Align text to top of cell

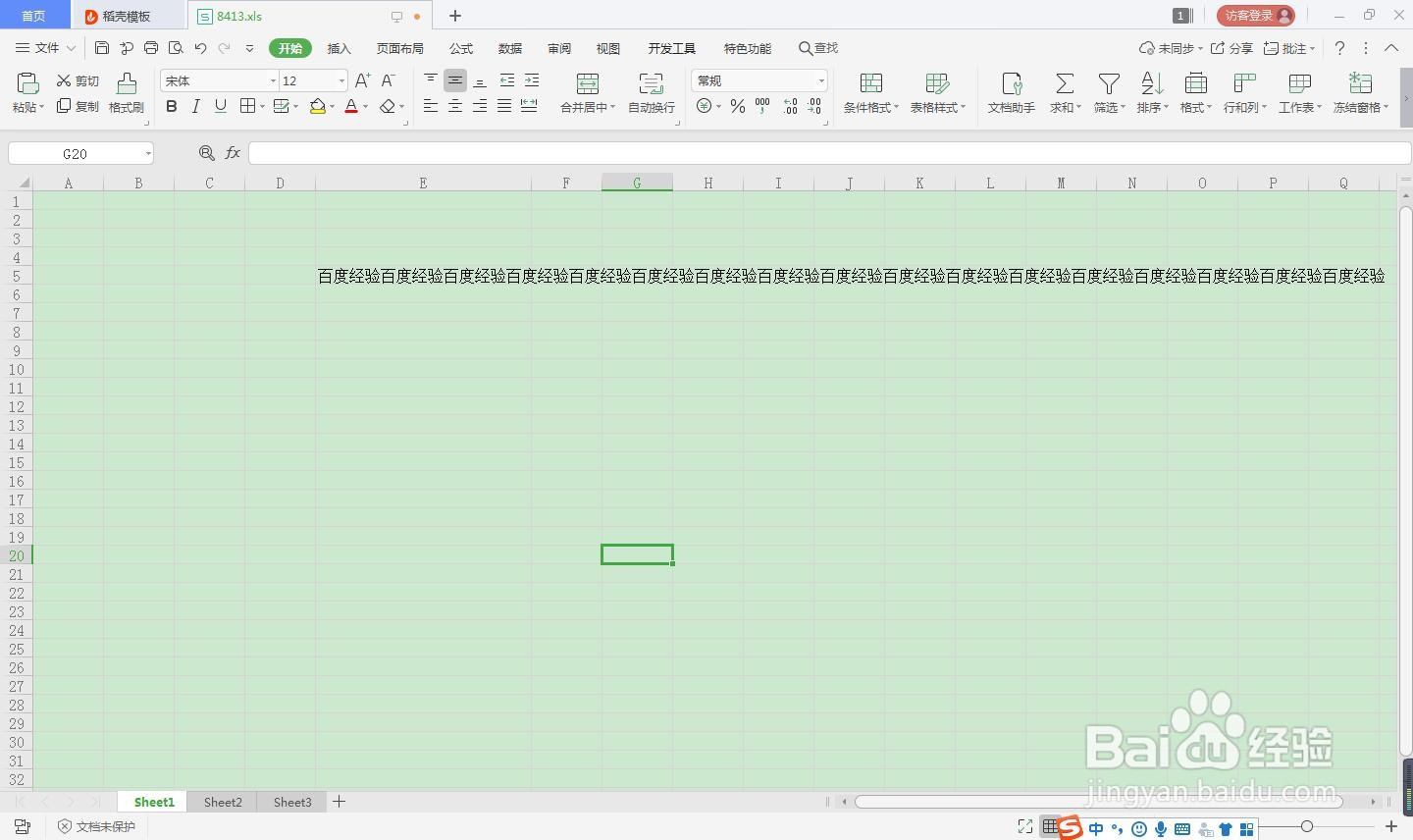431,80
